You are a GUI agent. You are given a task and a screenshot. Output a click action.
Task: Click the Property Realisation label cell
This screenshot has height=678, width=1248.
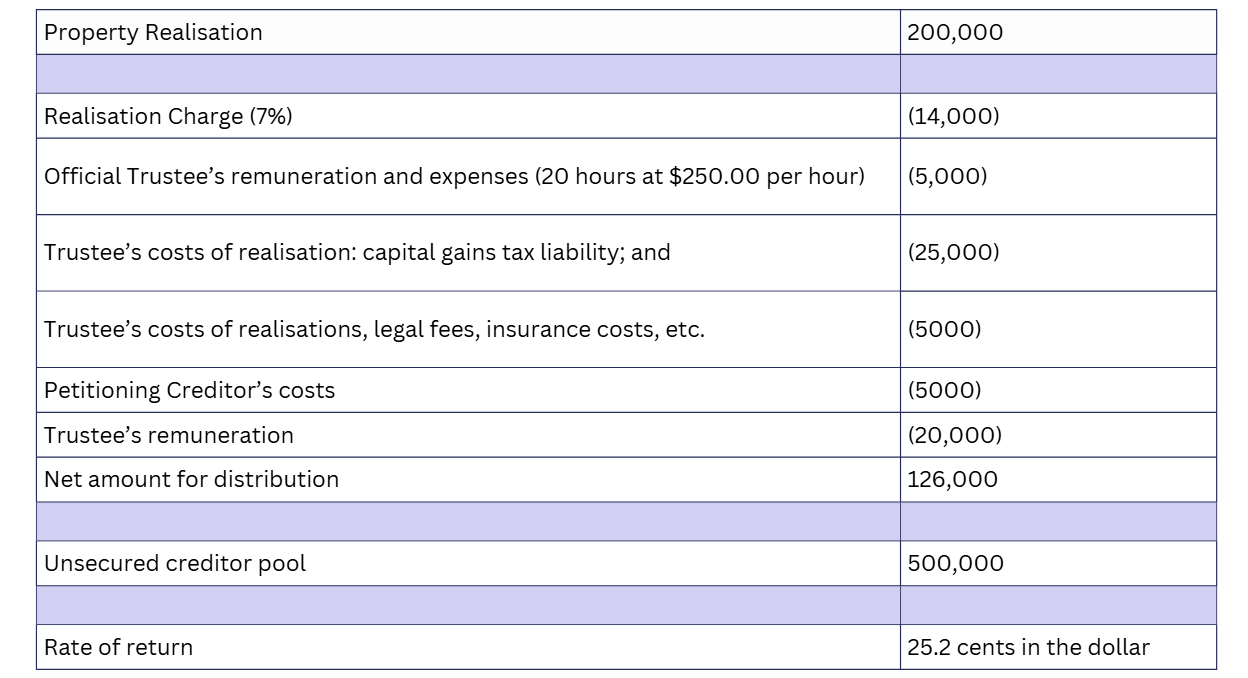pos(153,32)
